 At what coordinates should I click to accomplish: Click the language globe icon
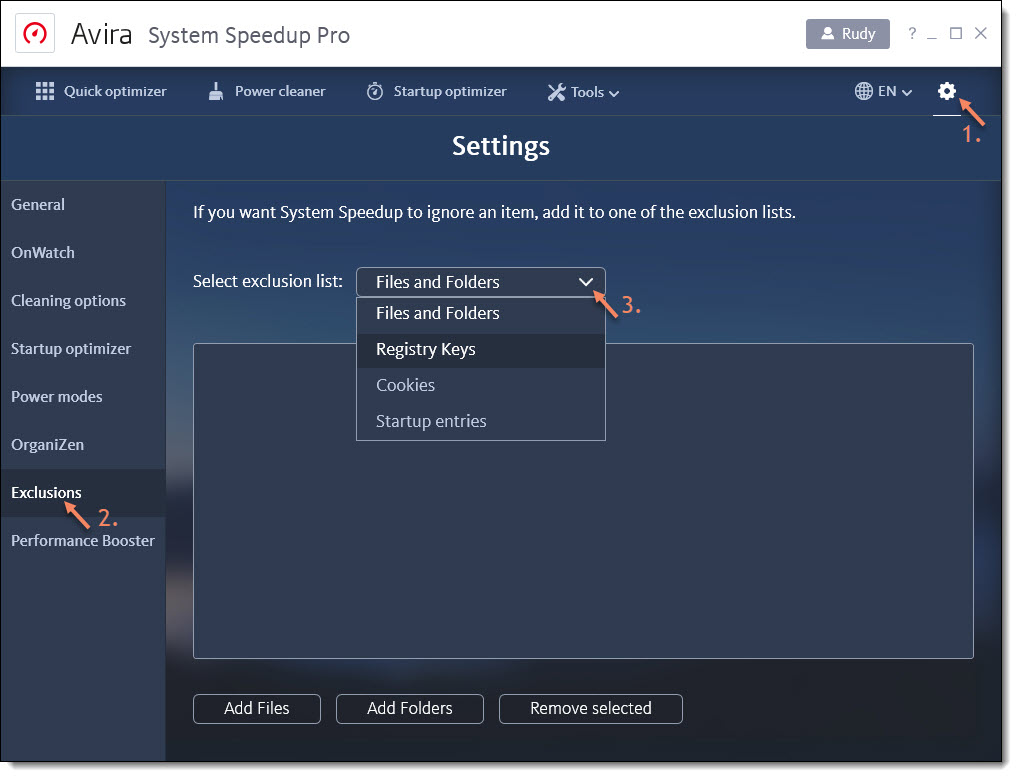click(x=863, y=91)
